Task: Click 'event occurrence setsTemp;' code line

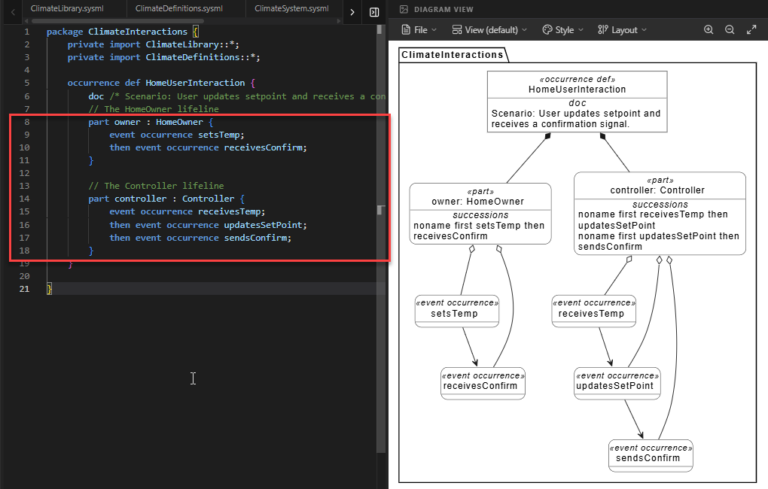Action: click(x=177, y=135)
